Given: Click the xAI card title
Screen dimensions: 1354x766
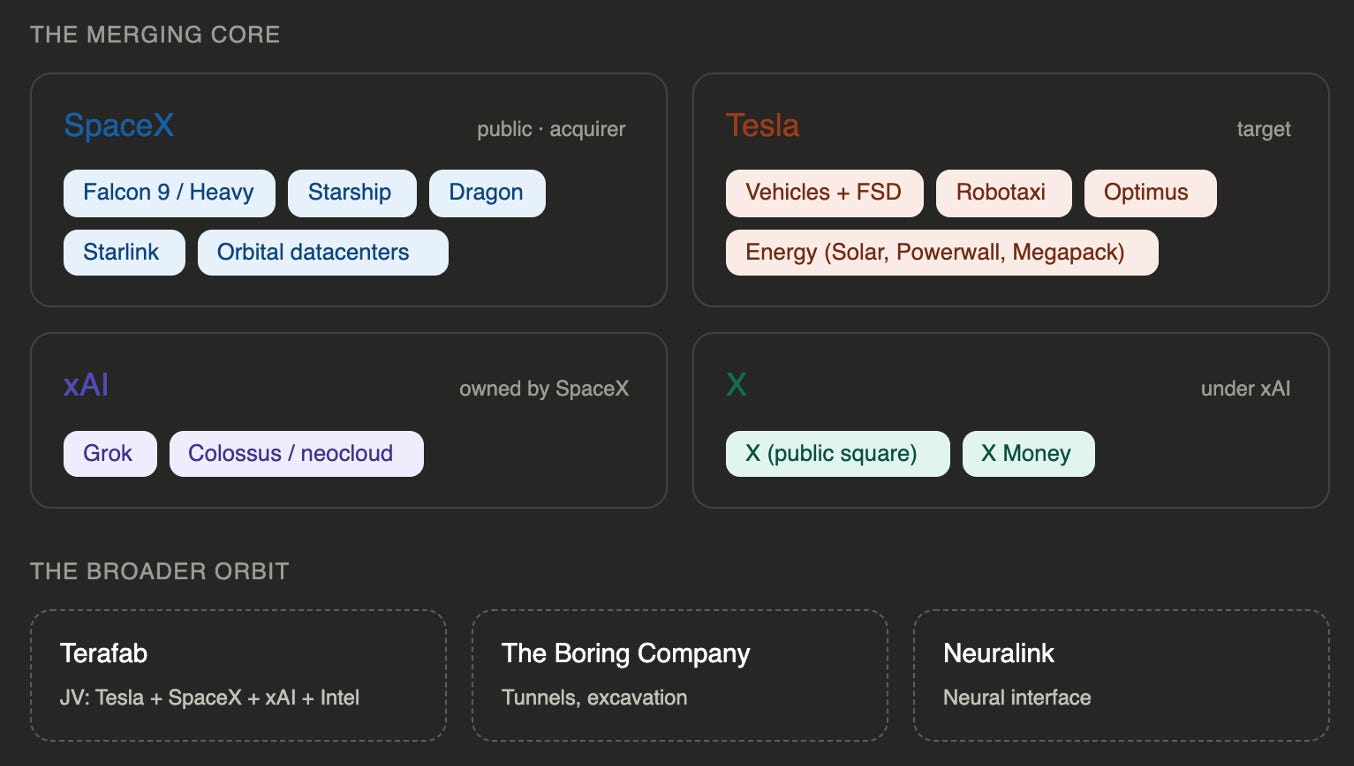Looking at the screenshot, I should [86, 386].
